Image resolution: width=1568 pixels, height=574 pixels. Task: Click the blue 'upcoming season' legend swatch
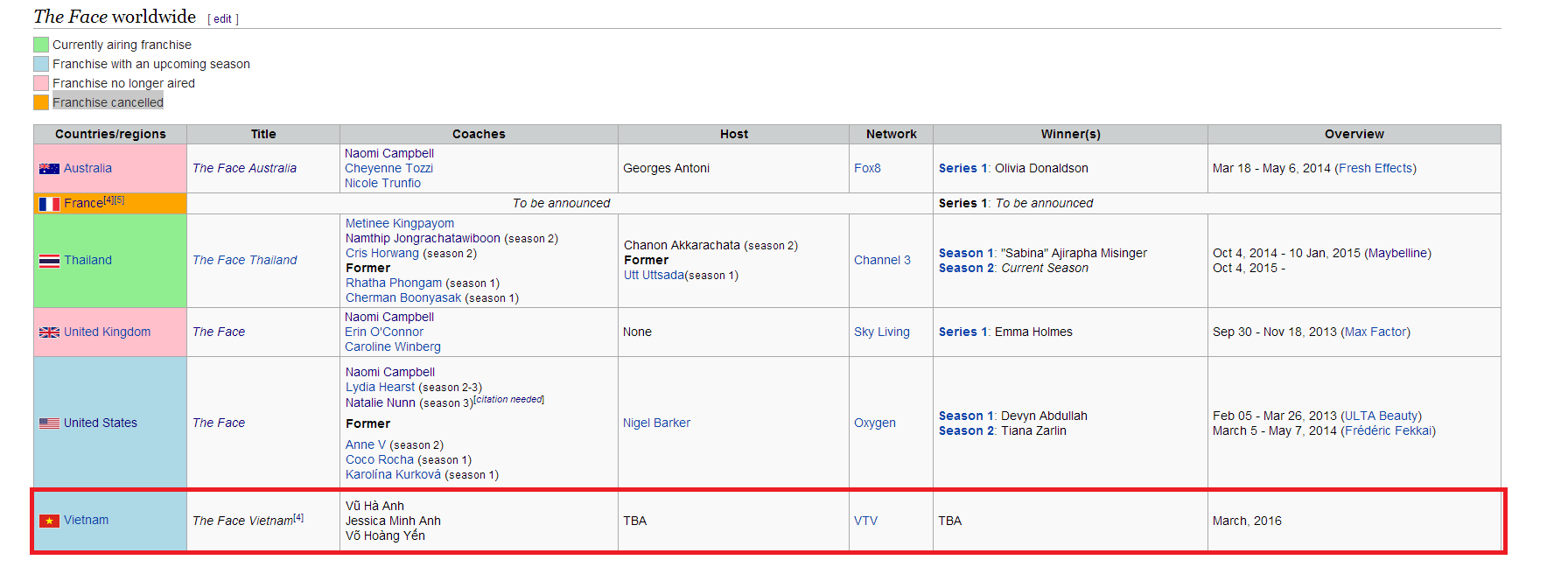41,64
